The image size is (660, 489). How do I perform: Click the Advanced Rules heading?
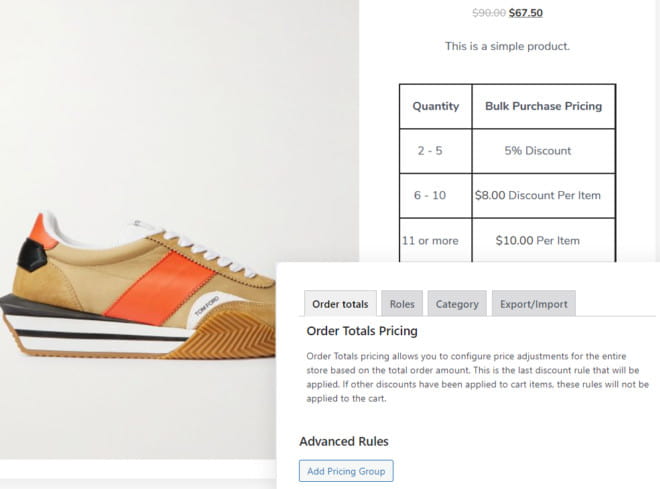pos(343,441)
